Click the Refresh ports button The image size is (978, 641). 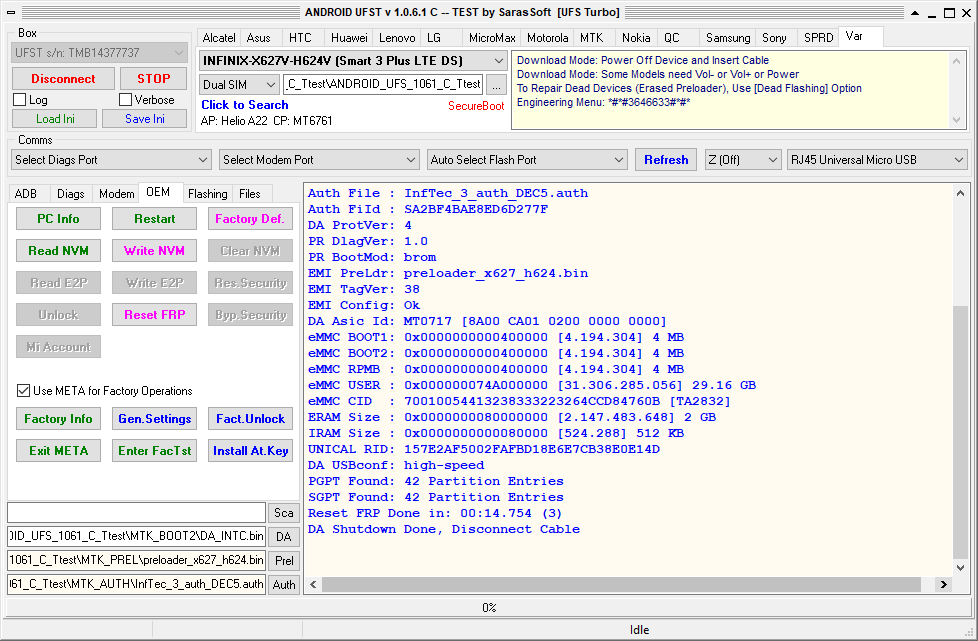point(666,160)
